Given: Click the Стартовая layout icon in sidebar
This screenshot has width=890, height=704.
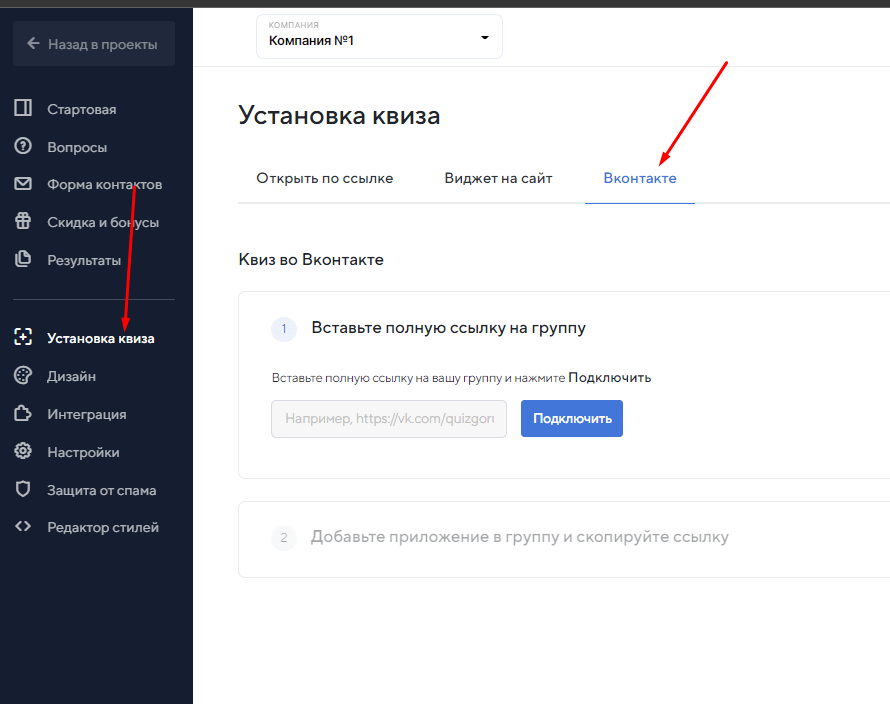Looking at the screenshot, I should (x=23, y=109).
